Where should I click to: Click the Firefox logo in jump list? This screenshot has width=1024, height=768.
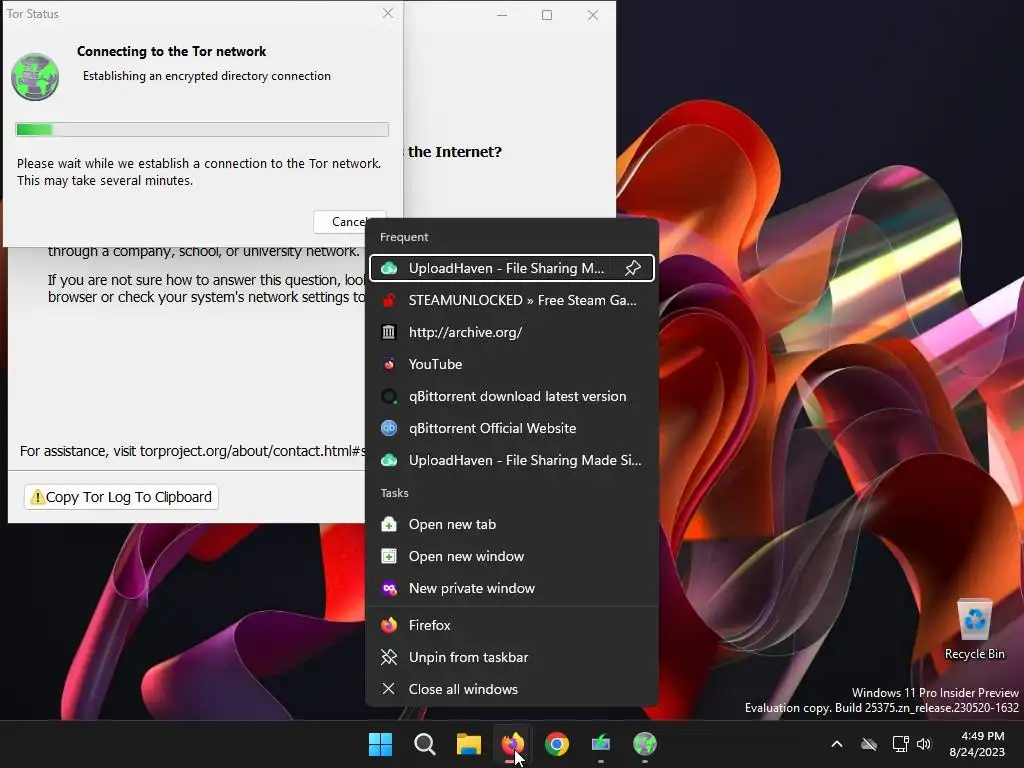click(389, 625)
